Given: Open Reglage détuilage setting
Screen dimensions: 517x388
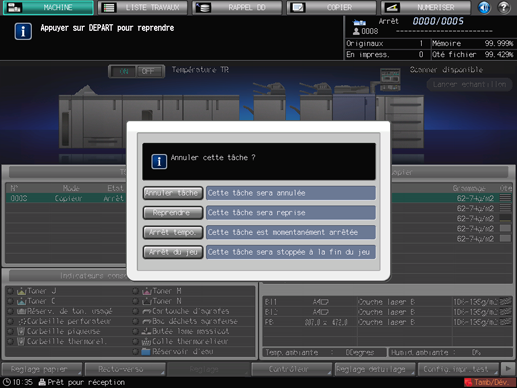Looking at the screenshot, I should coord(375,369).
